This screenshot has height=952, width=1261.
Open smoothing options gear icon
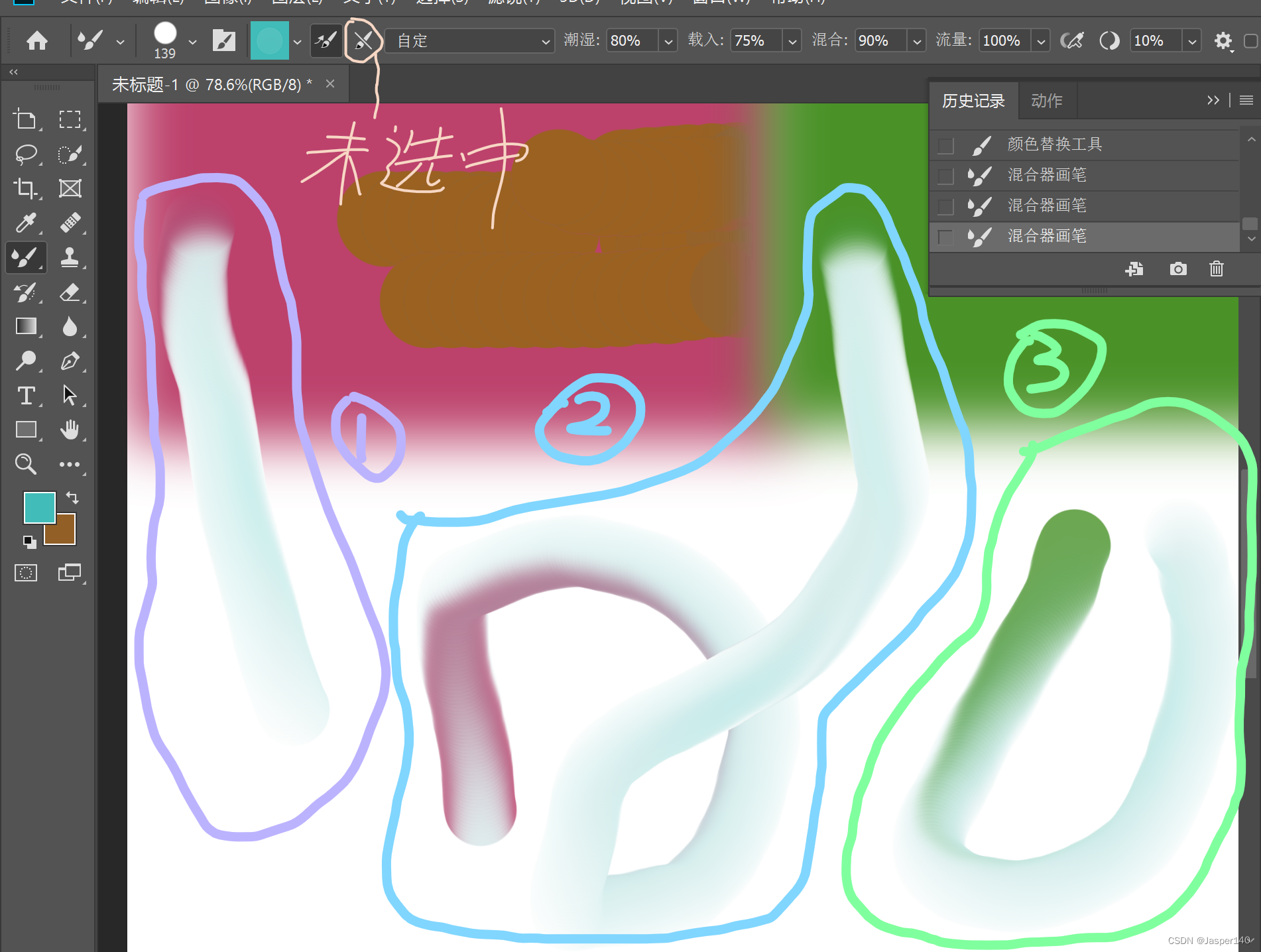(1223, 41)
